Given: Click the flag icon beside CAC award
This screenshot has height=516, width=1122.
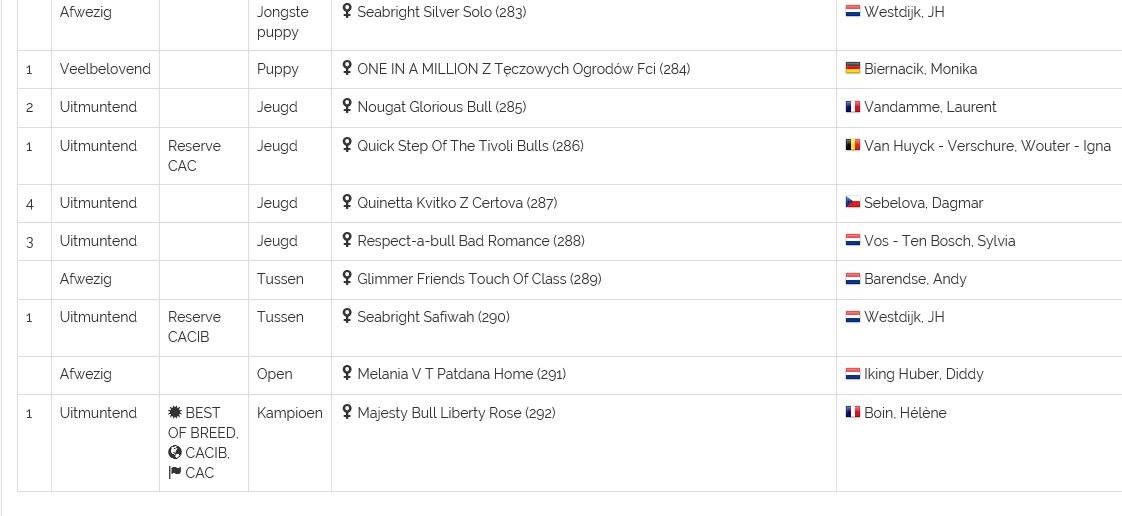Looking at the screenshot, I should point(175,472).
